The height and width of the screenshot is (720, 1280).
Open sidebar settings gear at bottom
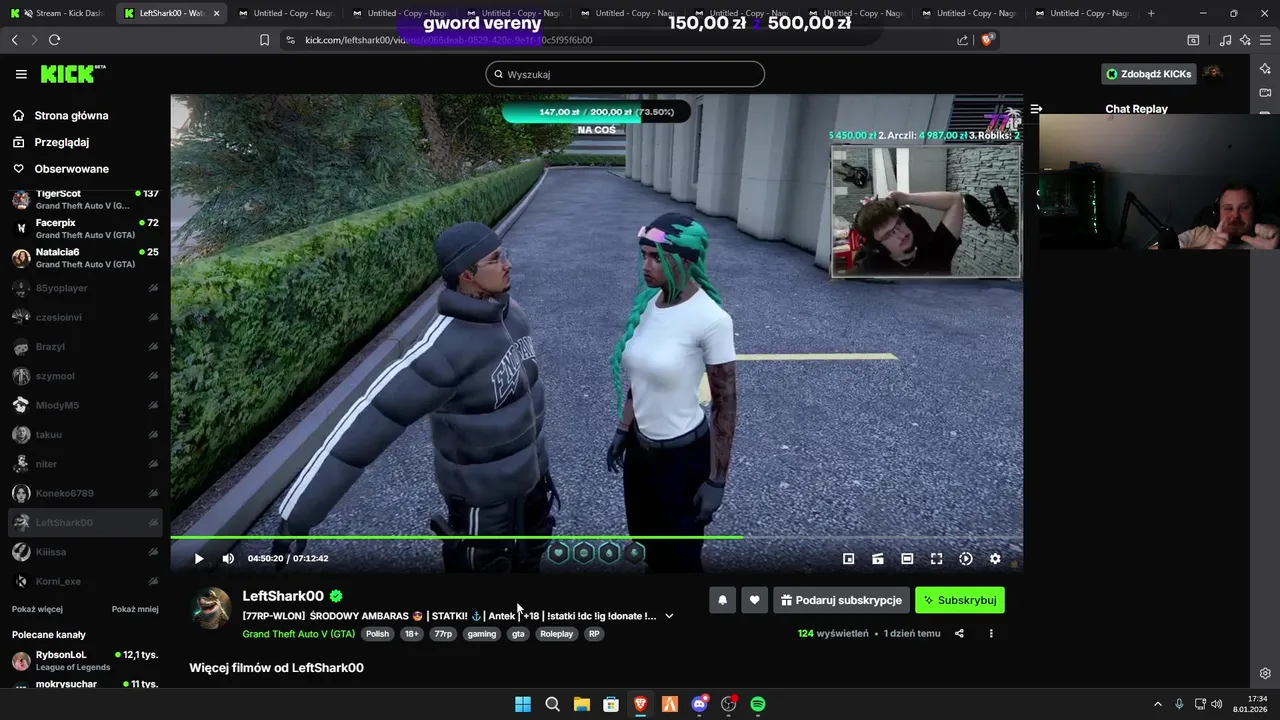1265,673
